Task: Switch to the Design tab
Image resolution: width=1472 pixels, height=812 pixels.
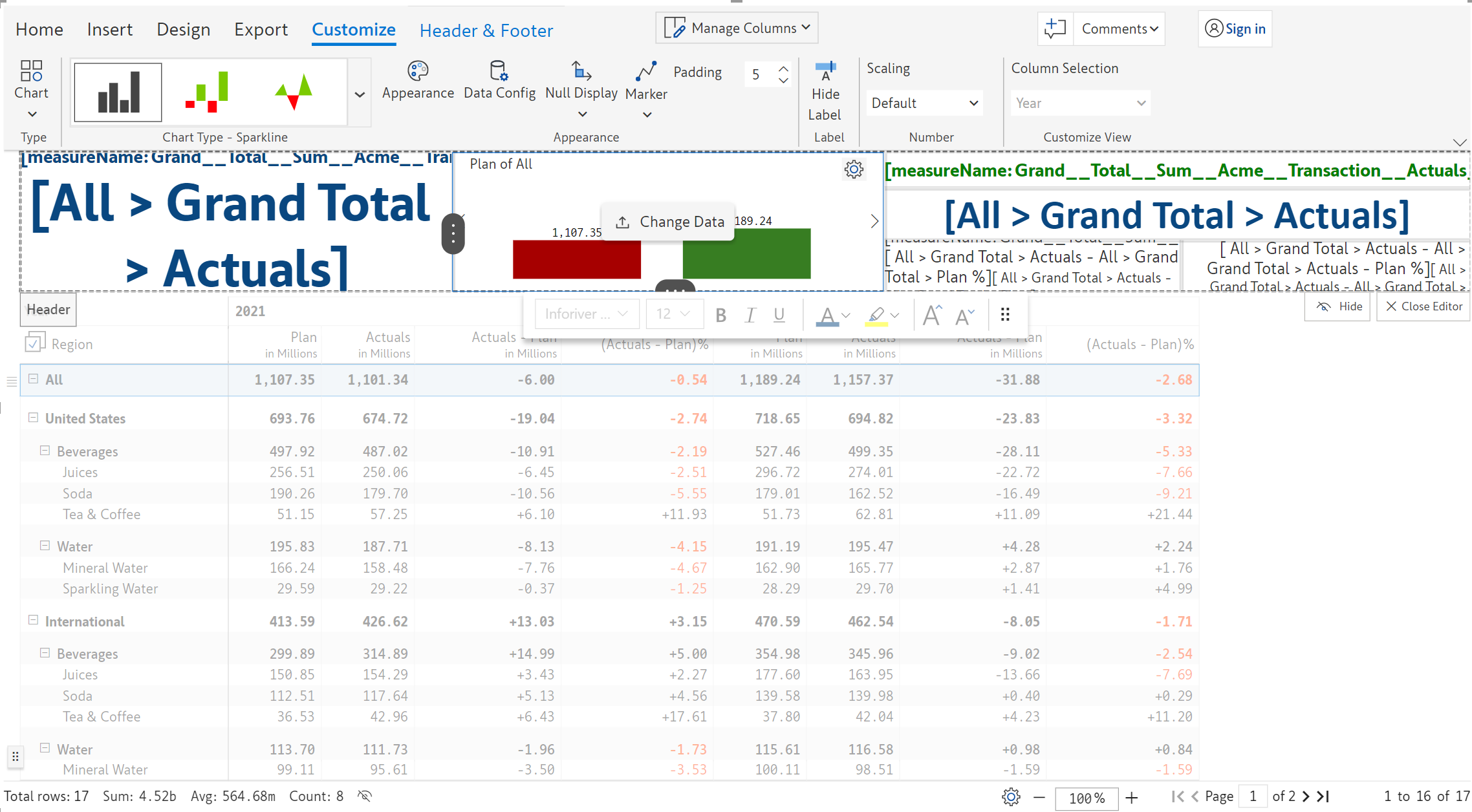Action: [x=183, y=30]
